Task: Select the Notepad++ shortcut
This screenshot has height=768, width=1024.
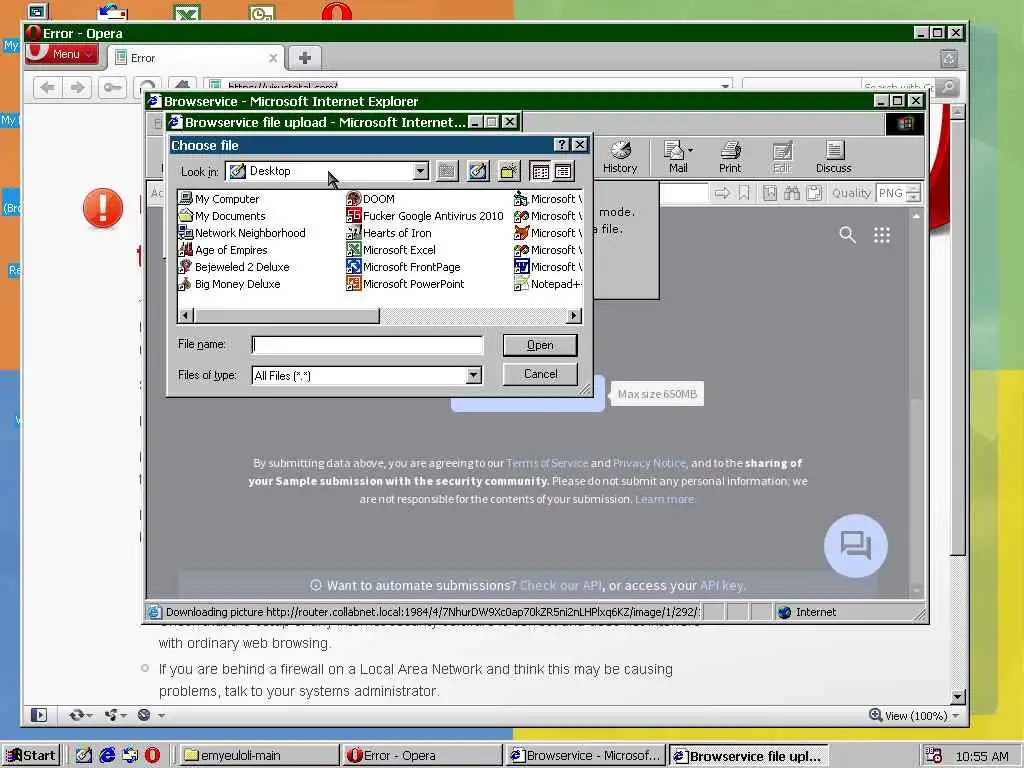Action: point(547,283)
